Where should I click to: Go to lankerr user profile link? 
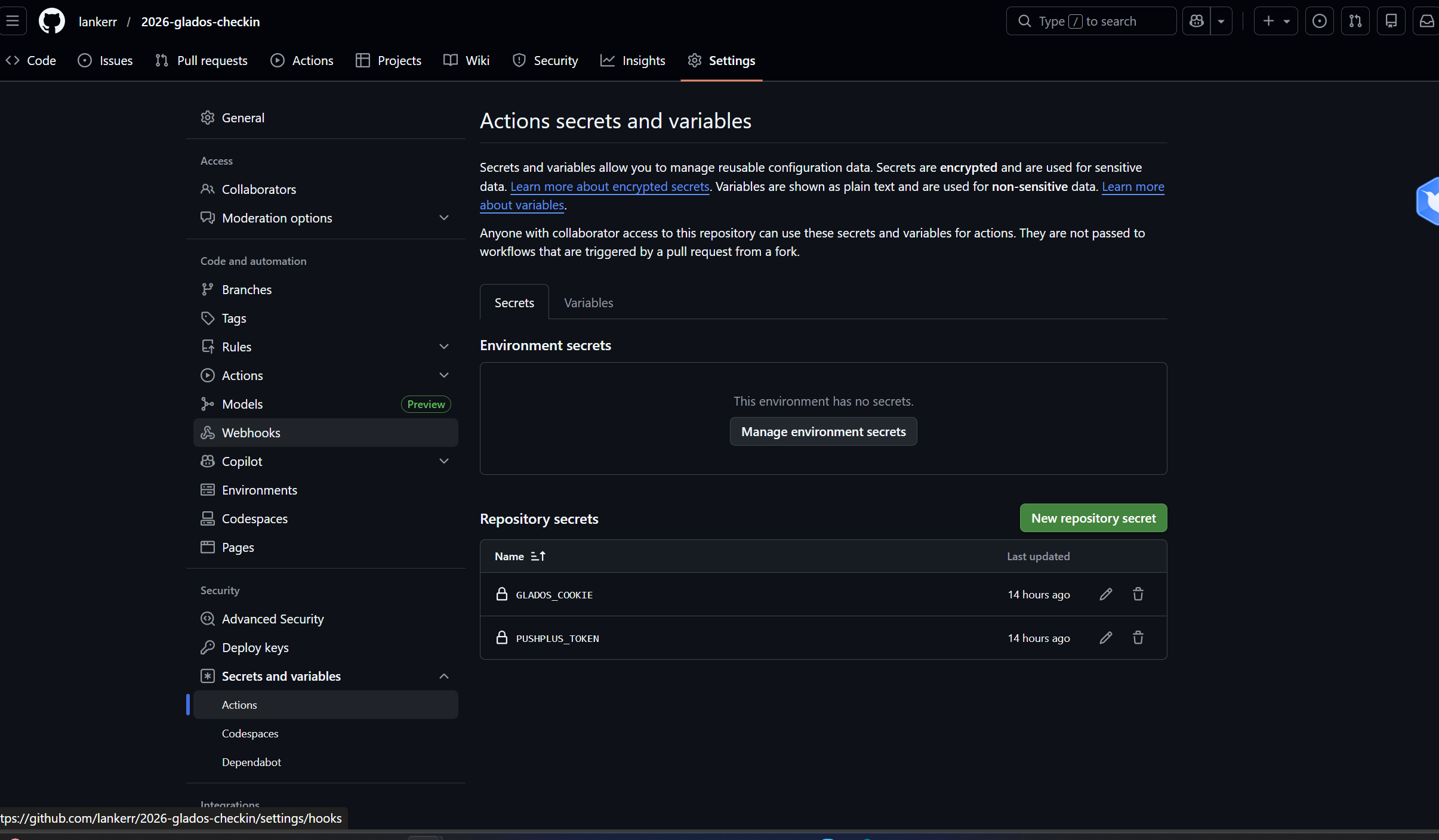click(x=98, y=21)
